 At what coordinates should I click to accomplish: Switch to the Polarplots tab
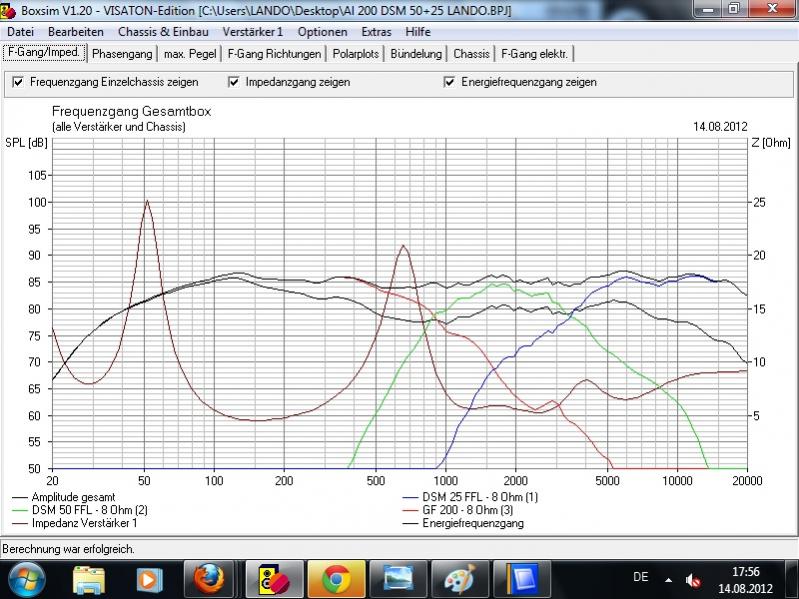pyautogui.click(x=356, y=53)
